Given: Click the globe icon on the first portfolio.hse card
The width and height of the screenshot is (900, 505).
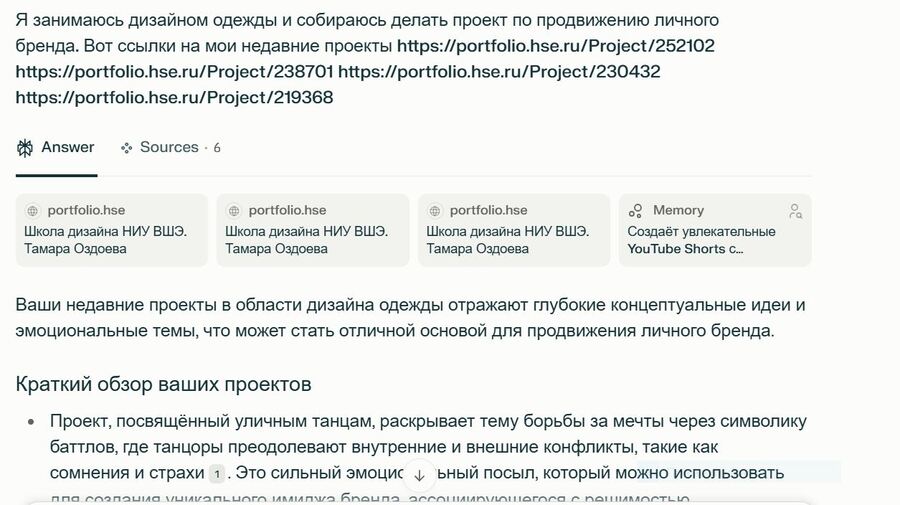Looking at the screenshot, I should click(32, 211).
